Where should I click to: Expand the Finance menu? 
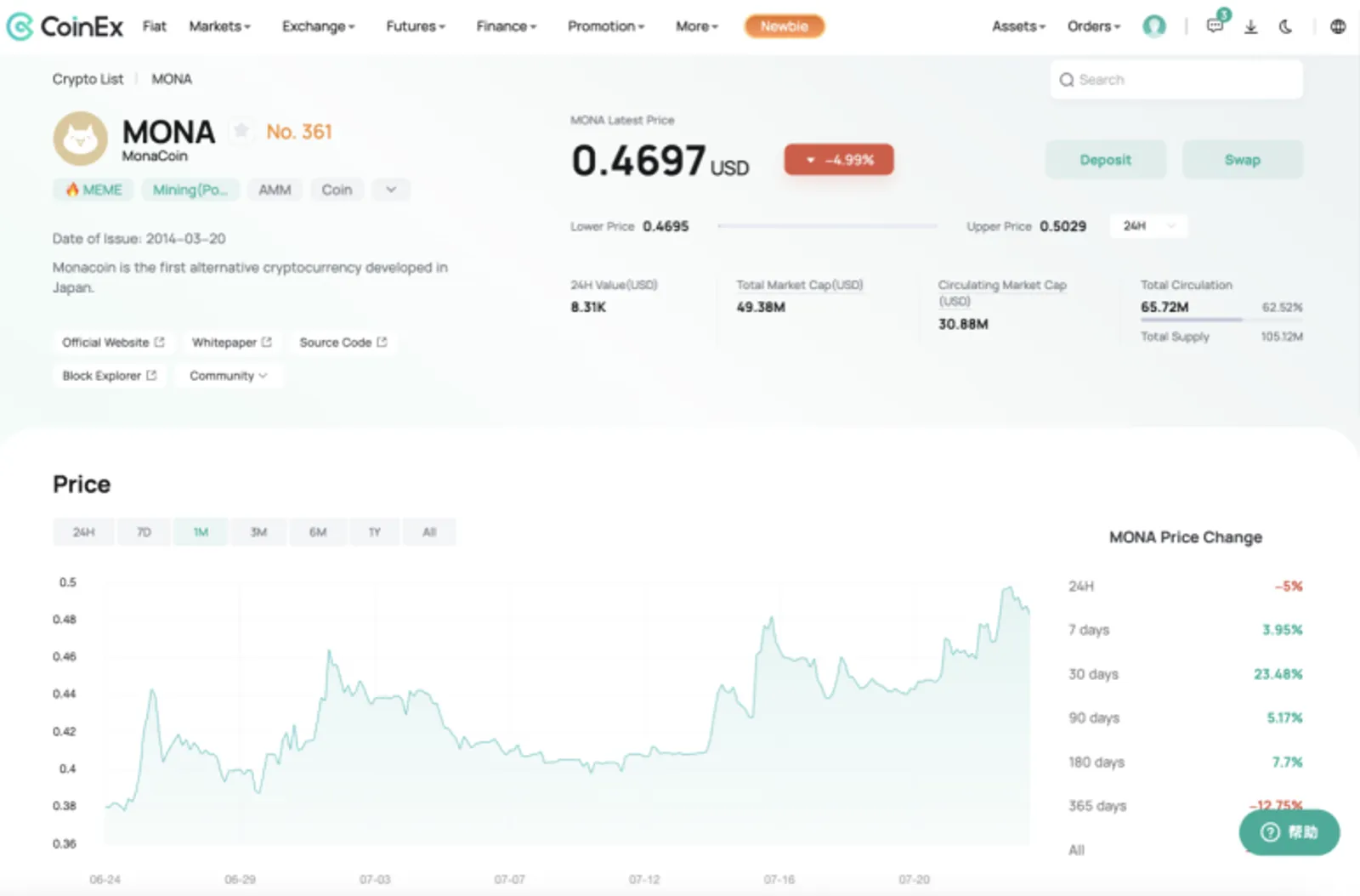pos(507,26)
